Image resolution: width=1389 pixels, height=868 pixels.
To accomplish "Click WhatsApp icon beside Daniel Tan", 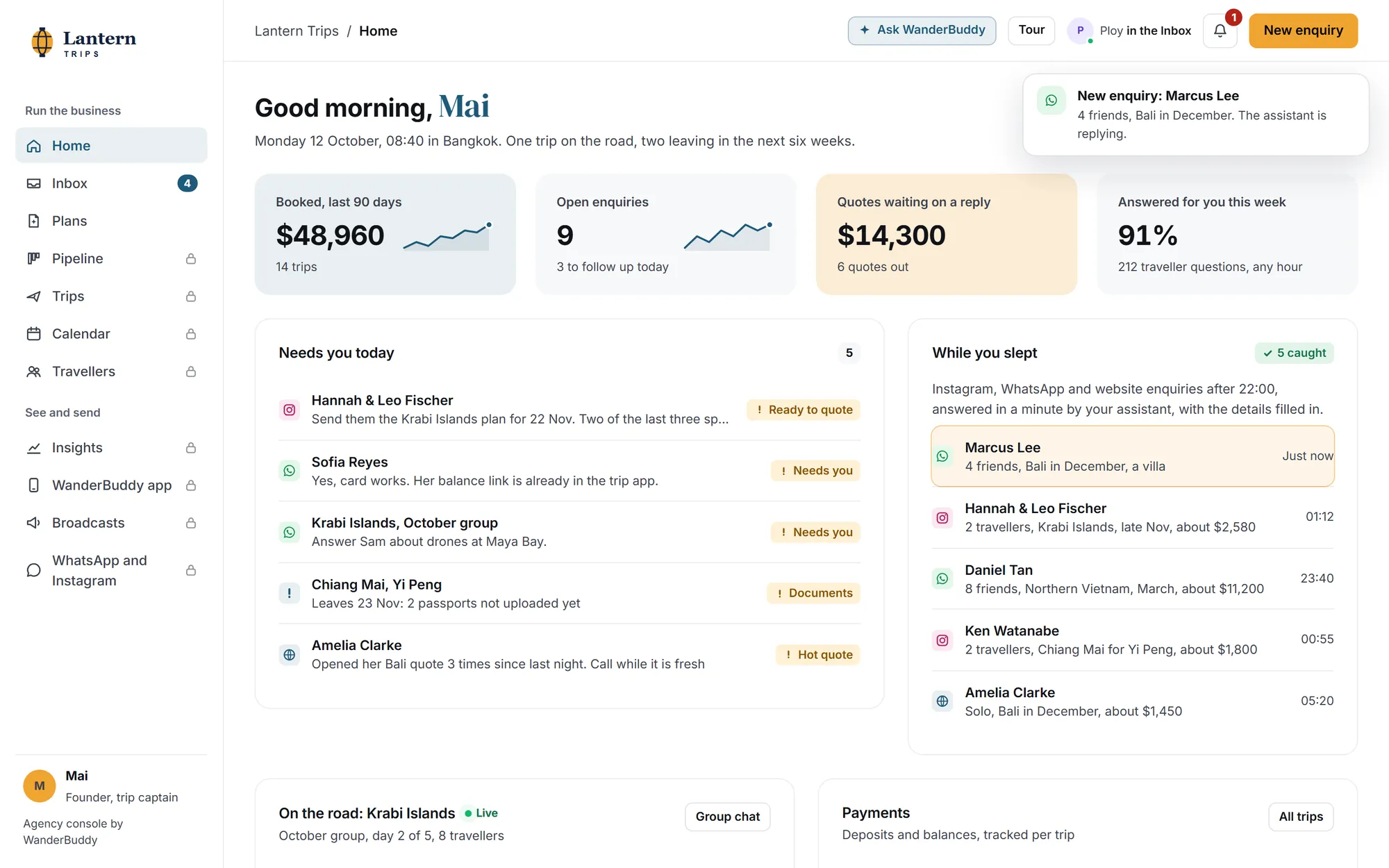I will tap(942, 578).
